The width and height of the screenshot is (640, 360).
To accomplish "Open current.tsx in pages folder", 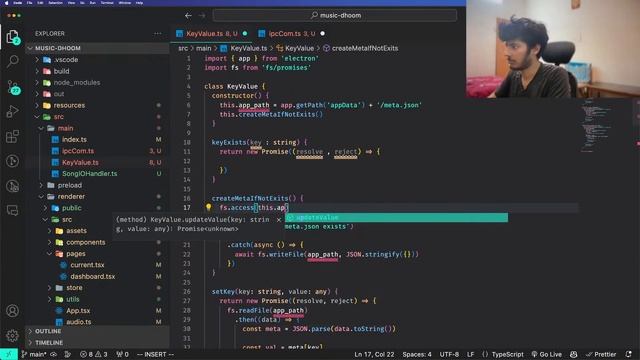I will point(98,265).
